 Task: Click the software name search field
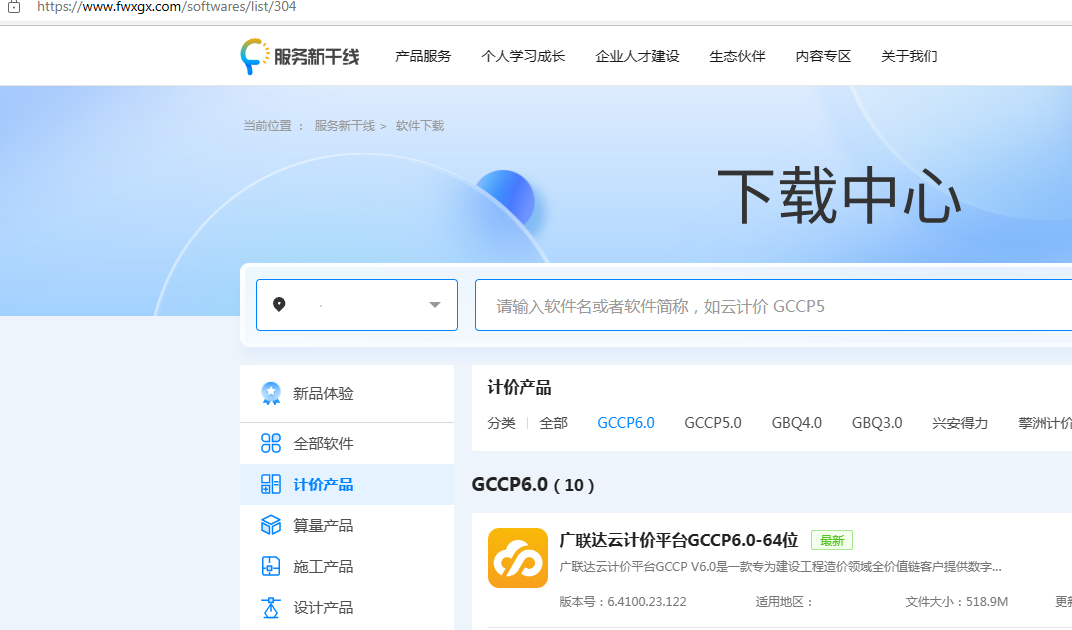pyautogui.click(x=773, y=305)
